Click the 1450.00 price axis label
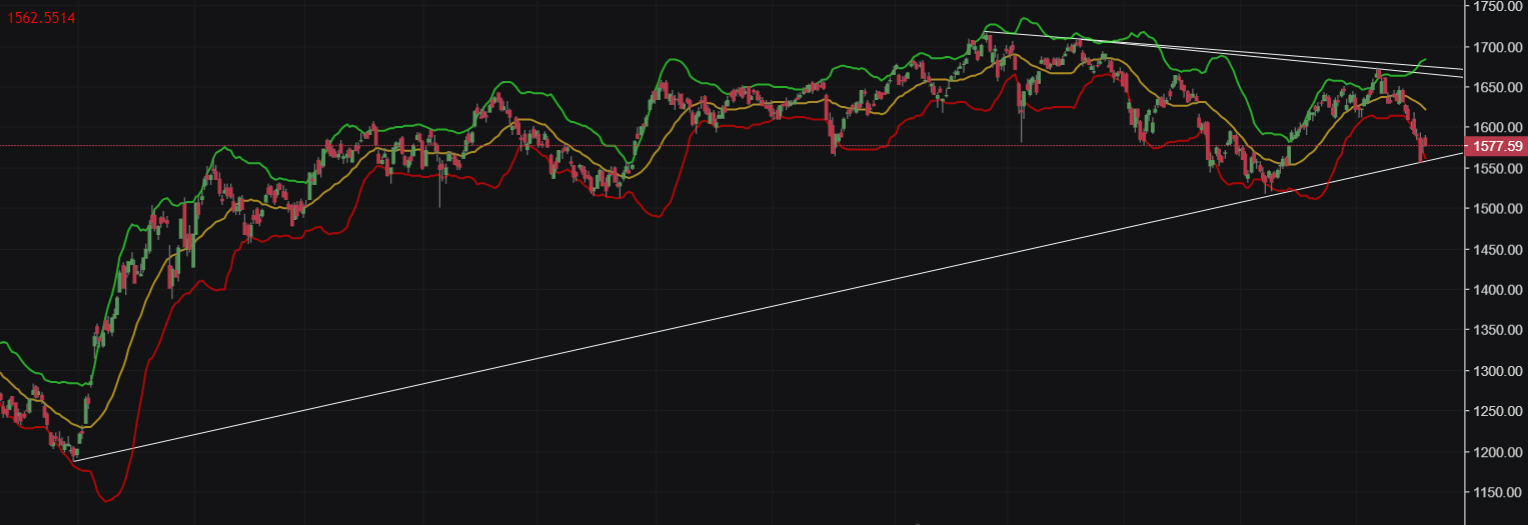The width and height of the screenshot is (1528, 525). [x=1499, y=249]
